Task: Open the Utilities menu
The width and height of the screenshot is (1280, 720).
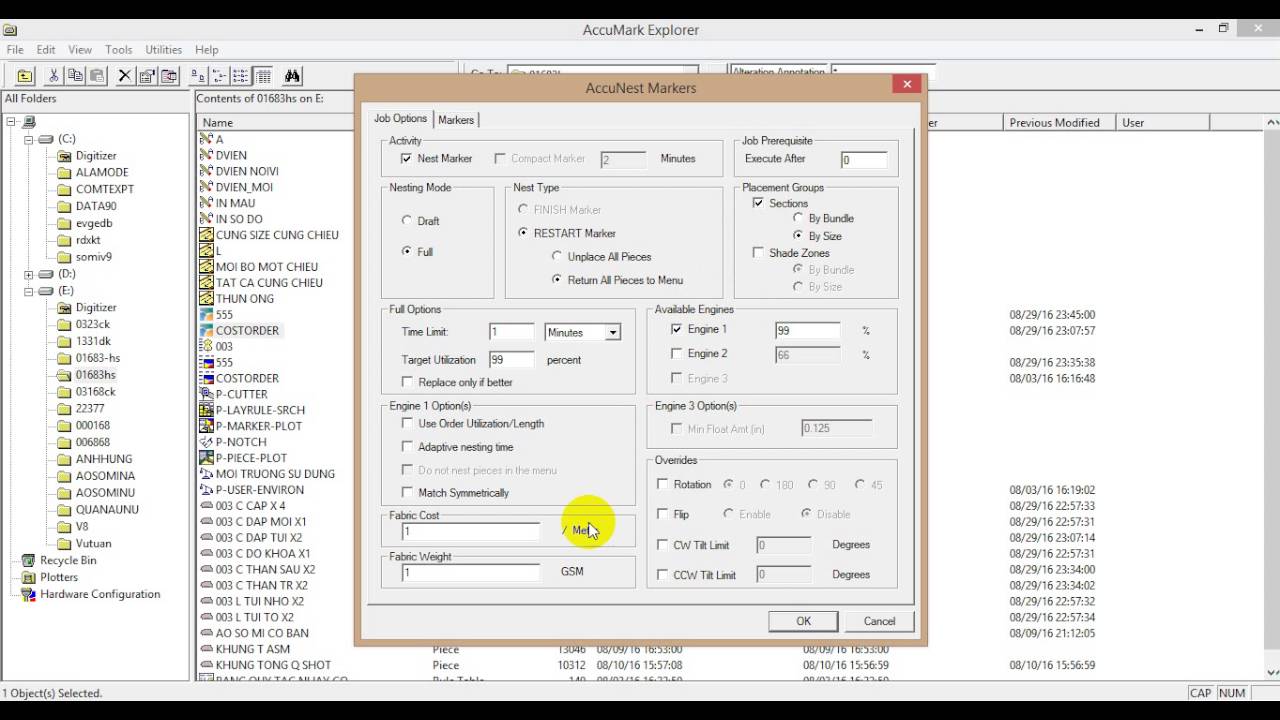Action: pos(164,50)
